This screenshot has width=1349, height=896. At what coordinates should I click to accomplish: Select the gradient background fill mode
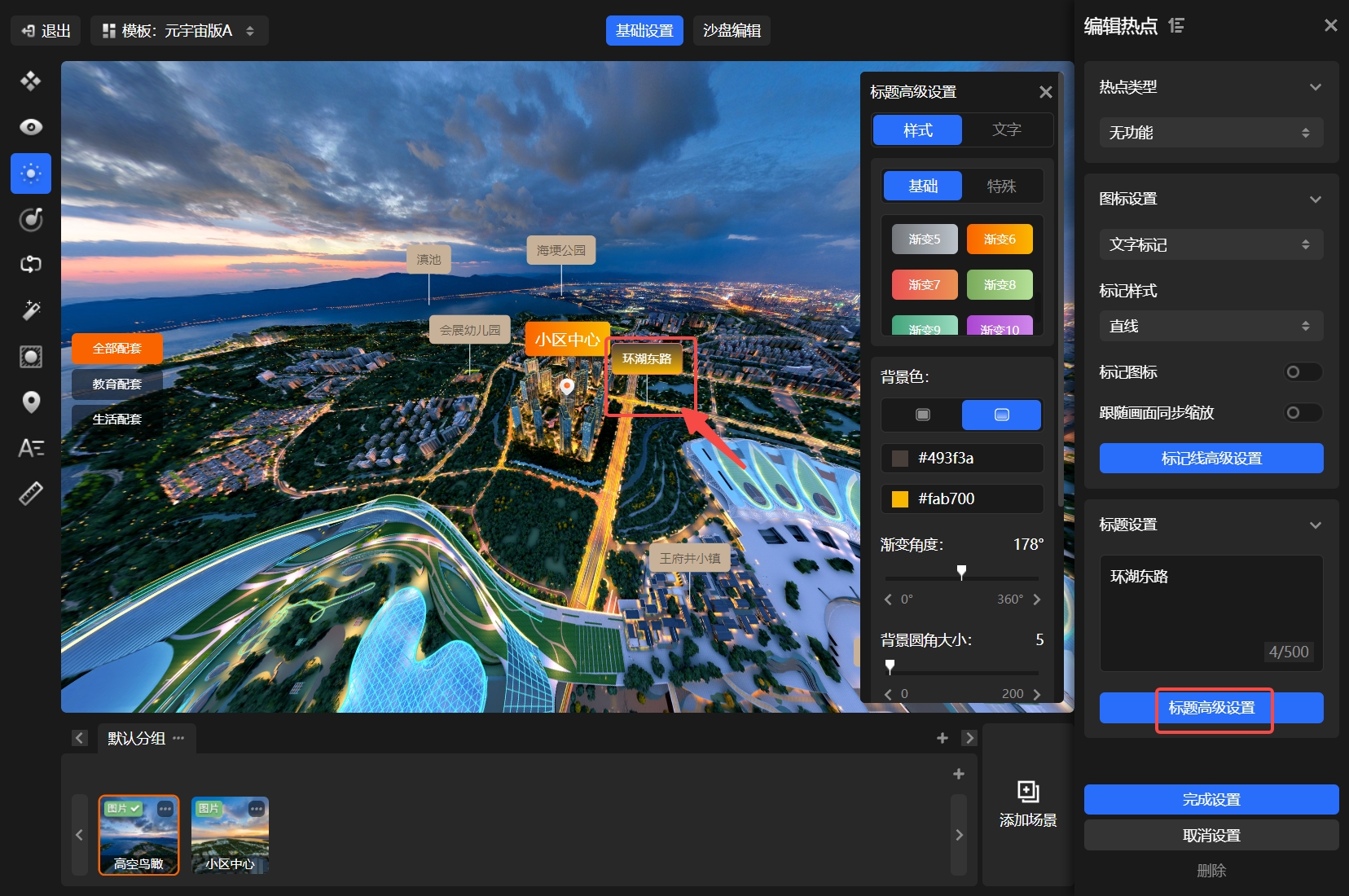tap(1001, 415)
